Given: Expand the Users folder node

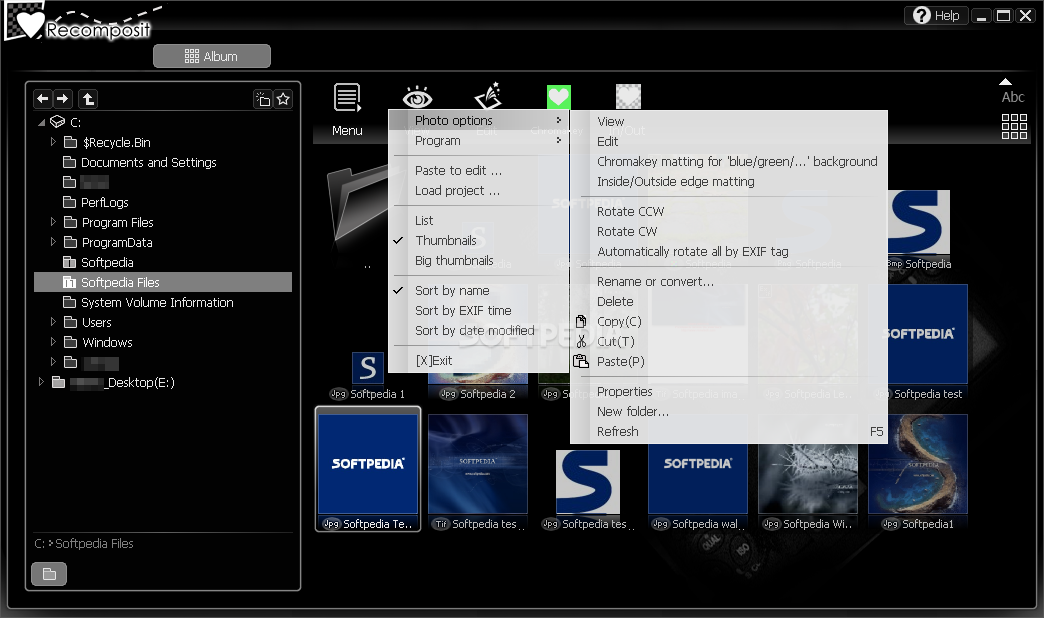Looking at the screenshot, I should 53,322.
